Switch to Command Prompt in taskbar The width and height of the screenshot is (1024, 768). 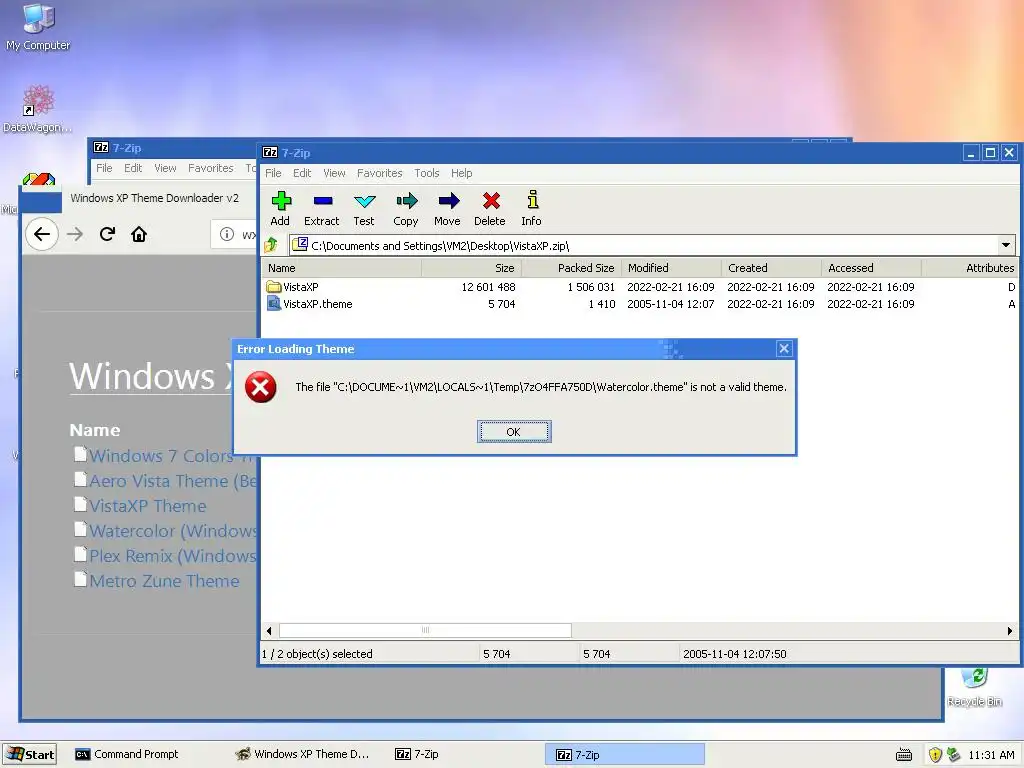pyautogui.click(x=127, y=754)
